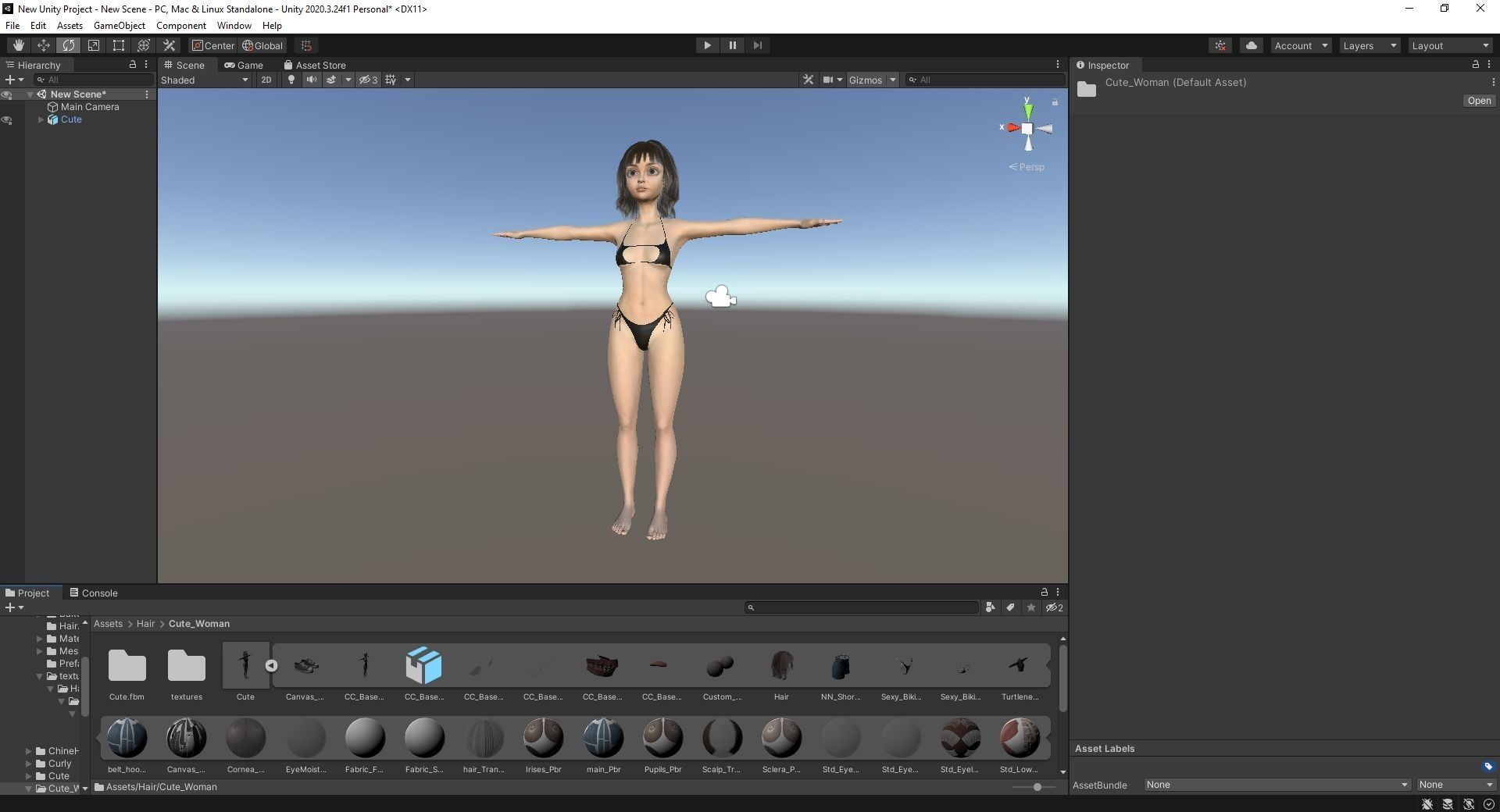The height and width of the screenshot is (812, 1500).
Task: Open custom editor tools
Action: click(169, 45)
